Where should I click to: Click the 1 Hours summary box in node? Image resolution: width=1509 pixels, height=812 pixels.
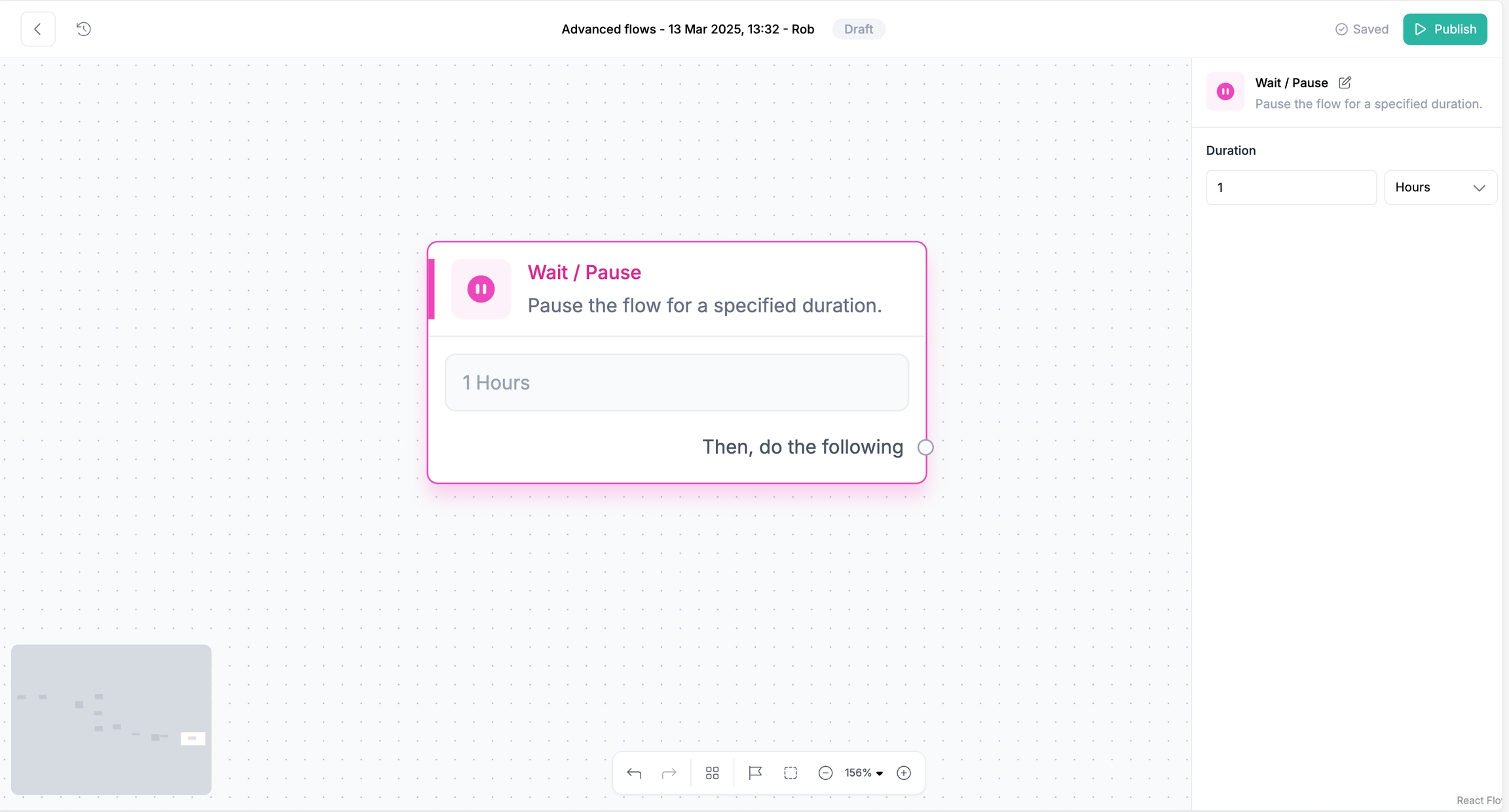pyautogui.click(x=677, y=382)
